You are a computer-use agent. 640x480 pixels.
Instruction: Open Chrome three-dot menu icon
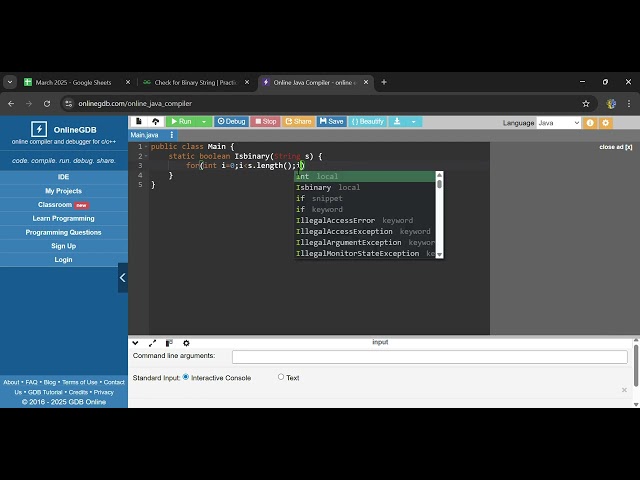click(x=629, y=104)
